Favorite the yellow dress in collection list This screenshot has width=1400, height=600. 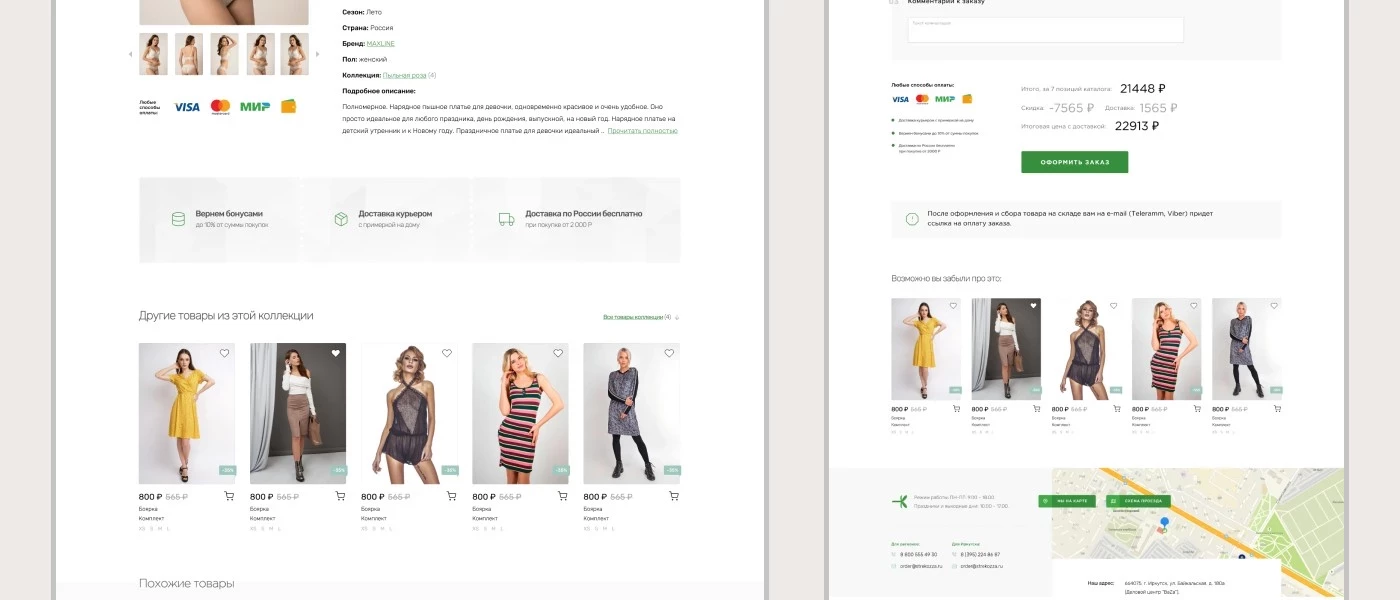(x=224, y=353)
